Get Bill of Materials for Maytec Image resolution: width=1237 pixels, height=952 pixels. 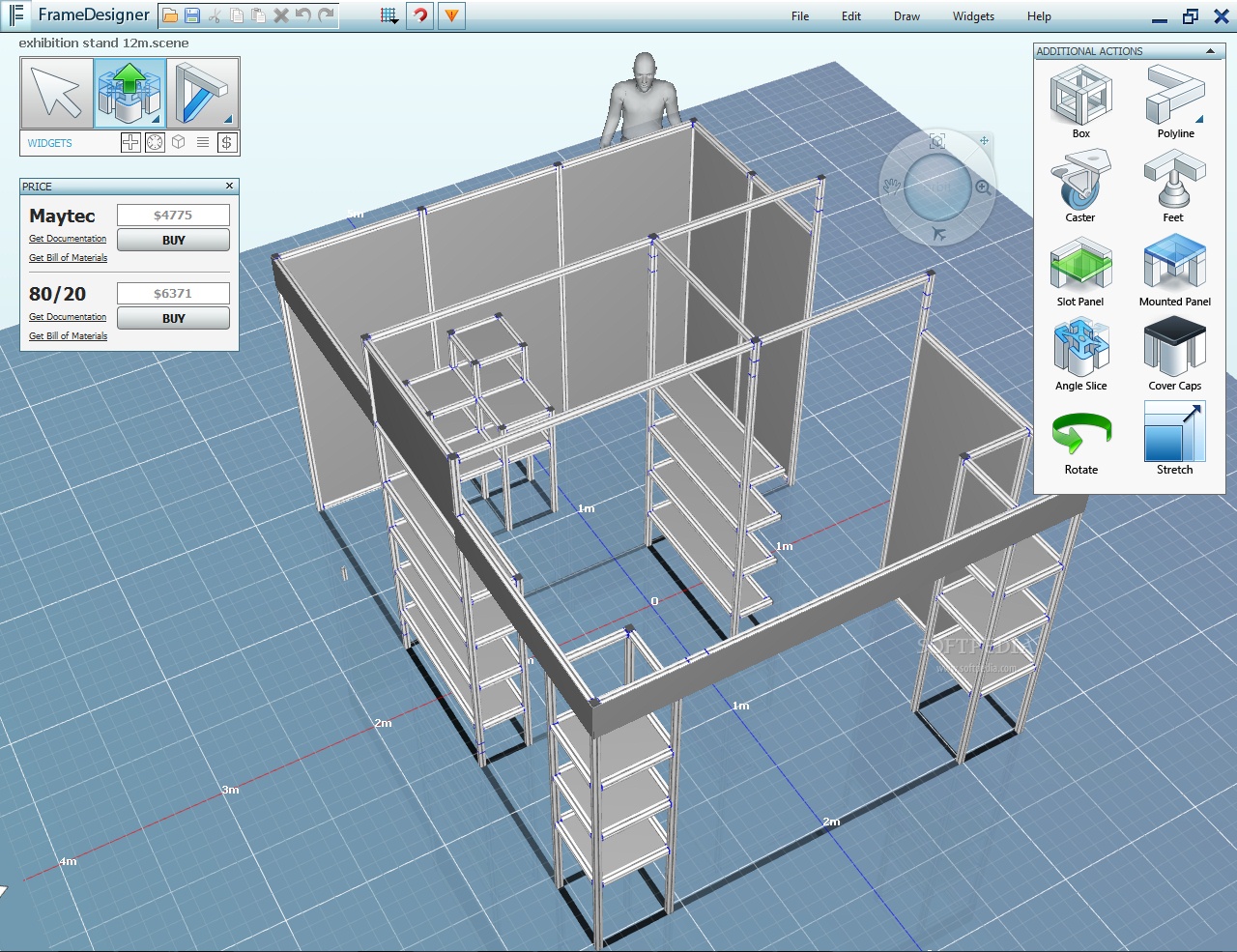pos(68,258)
